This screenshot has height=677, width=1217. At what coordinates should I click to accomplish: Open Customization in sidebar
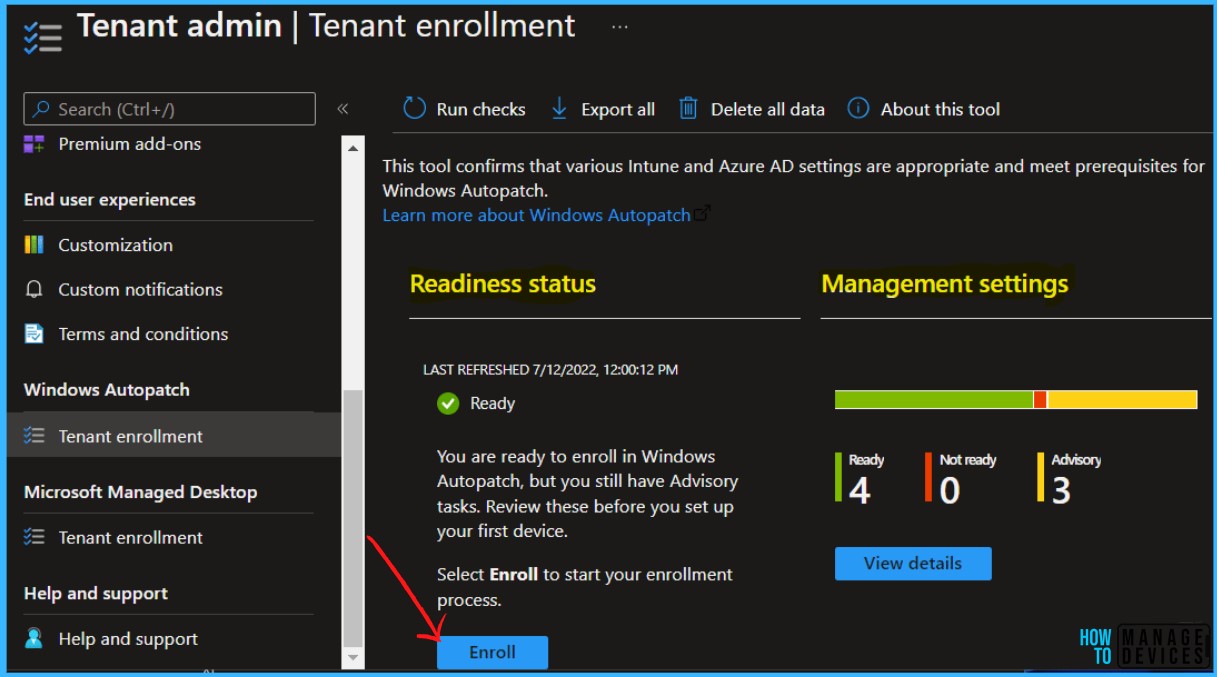pyautogui.click(x=115, y=245)
